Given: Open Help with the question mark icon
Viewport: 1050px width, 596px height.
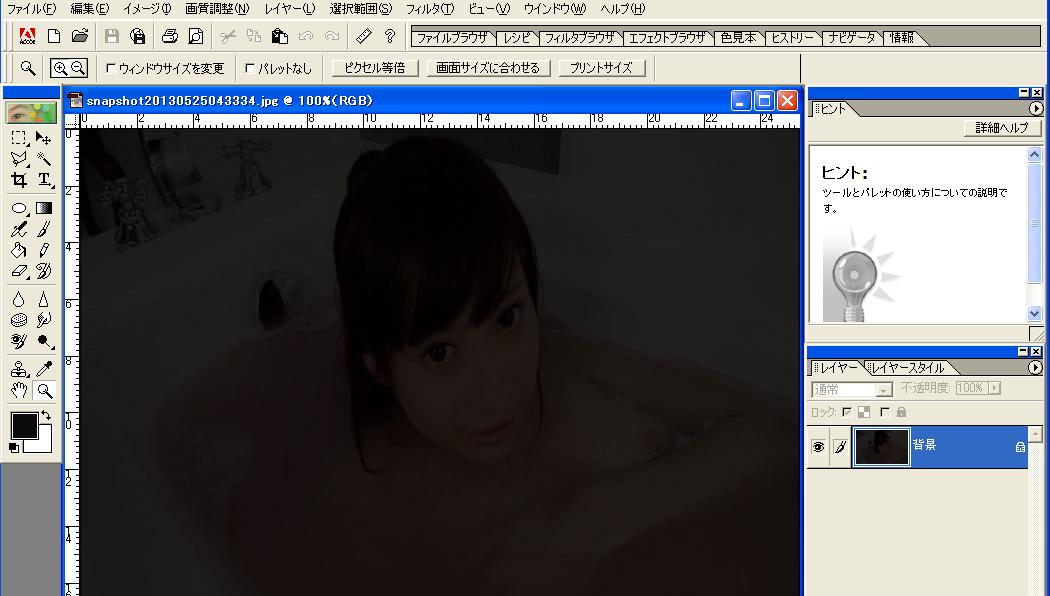Looking at the screenshot, I should [390, 36].
